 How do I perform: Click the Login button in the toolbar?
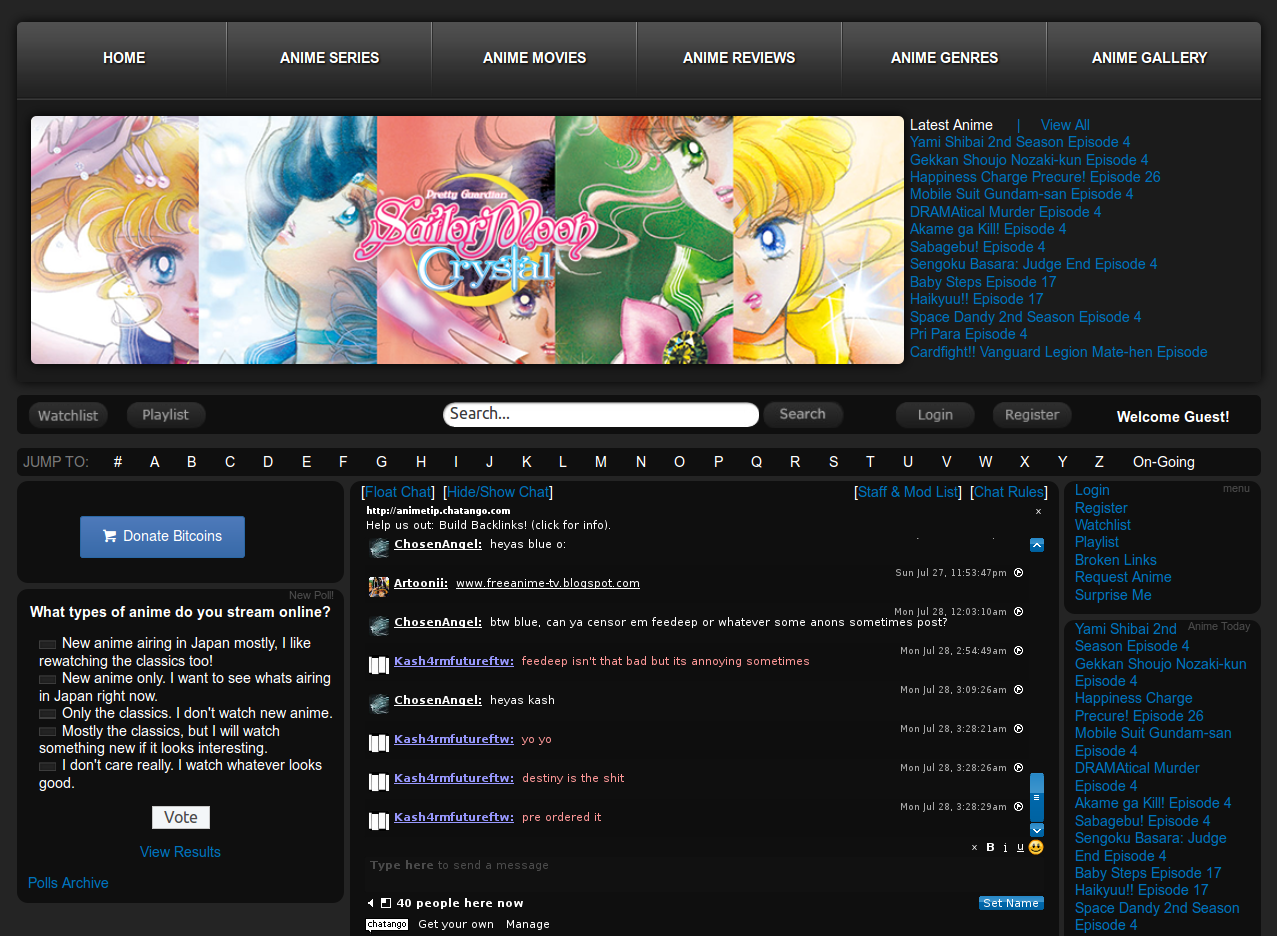935,415
